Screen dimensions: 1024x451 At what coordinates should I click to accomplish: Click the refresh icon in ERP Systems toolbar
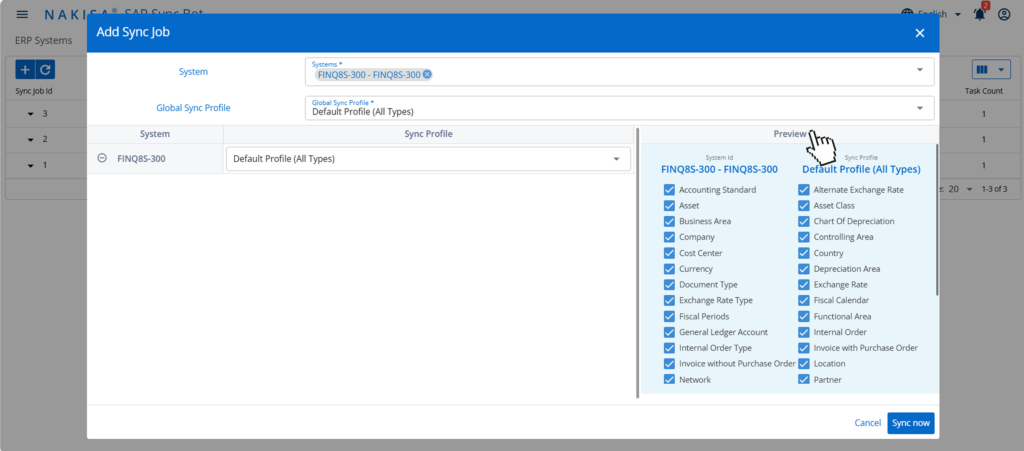point(44,69)
